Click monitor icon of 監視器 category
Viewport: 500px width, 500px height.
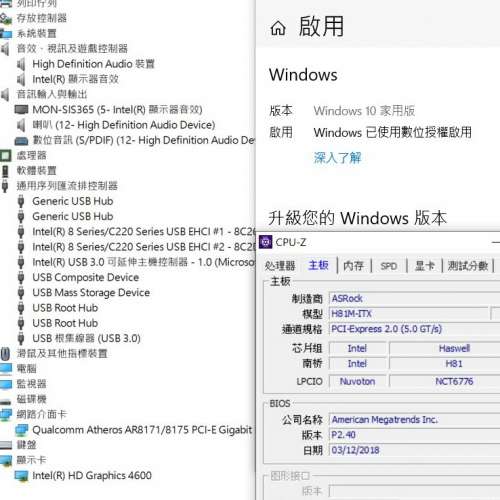pyautogui.click(x=6, y=384)
